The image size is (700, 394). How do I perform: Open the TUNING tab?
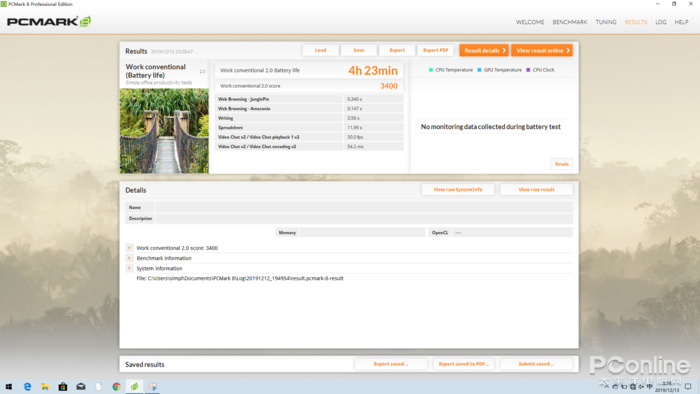[x=606, y=22]
